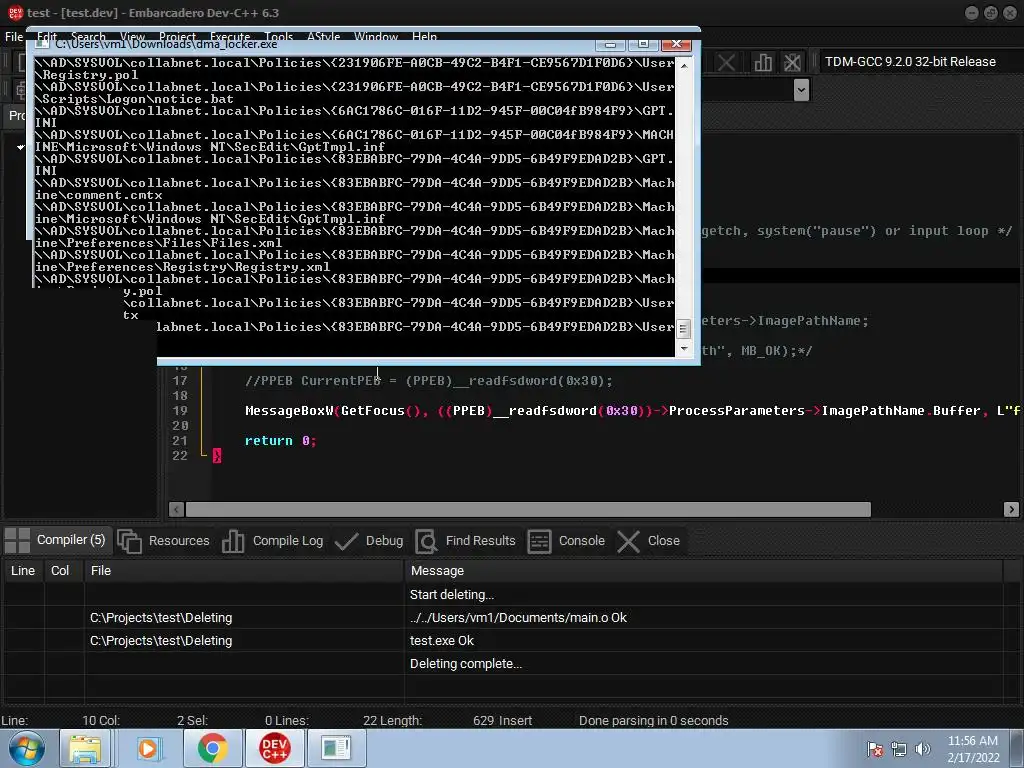This screenshot has height=768, width=1024.
Task: Click the Find Results magnifier icon
Action: coord(426,541)
